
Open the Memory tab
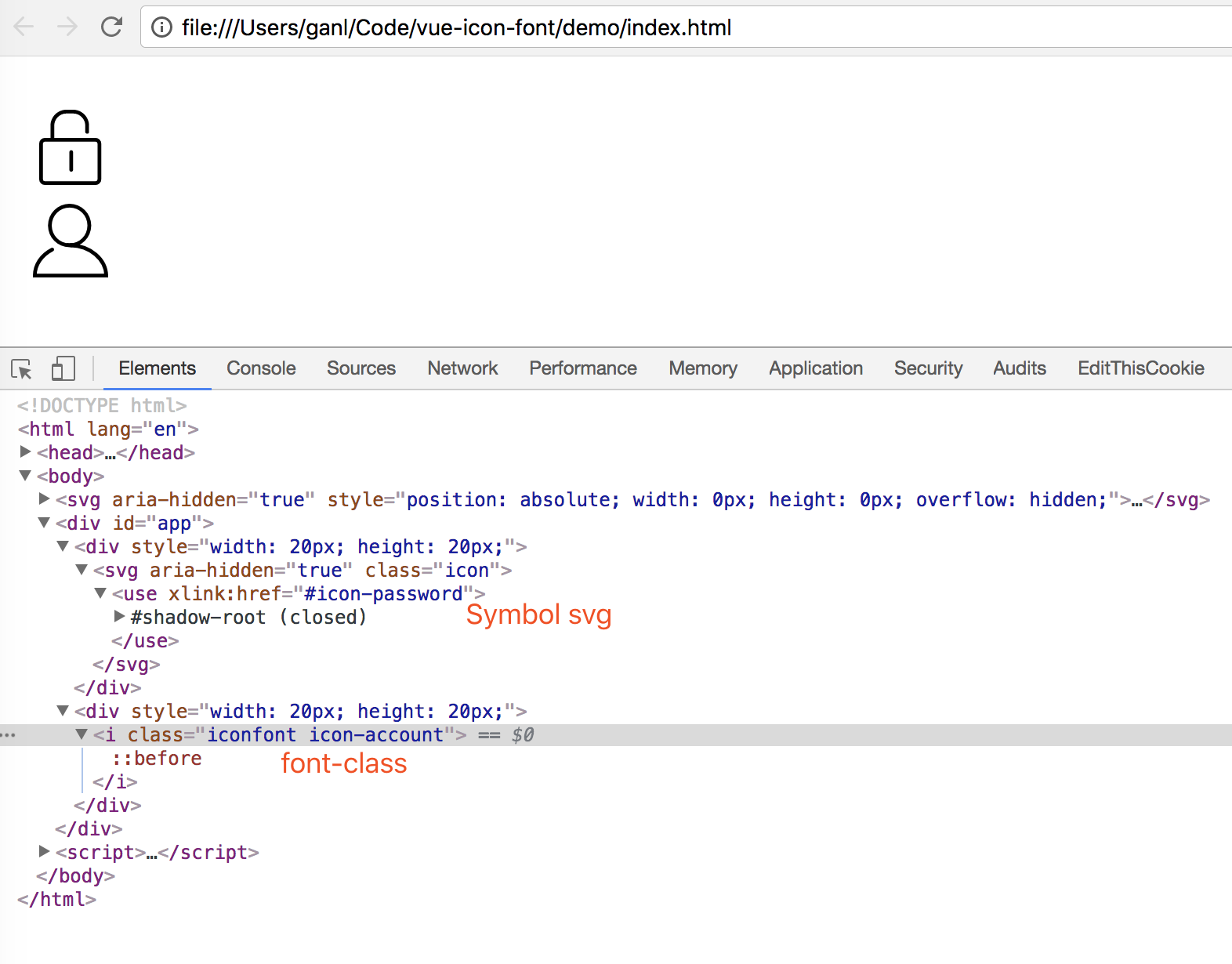tap(703, 368)
